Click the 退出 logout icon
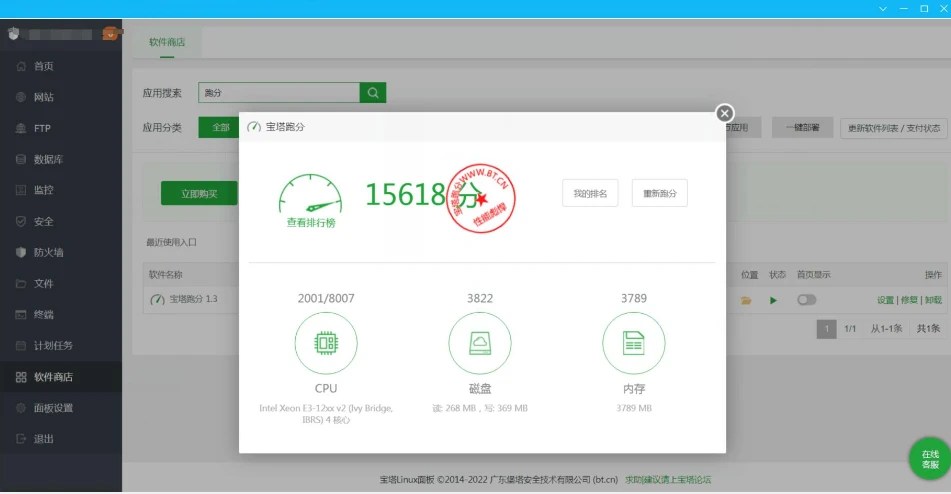 (x=21, y=439)
